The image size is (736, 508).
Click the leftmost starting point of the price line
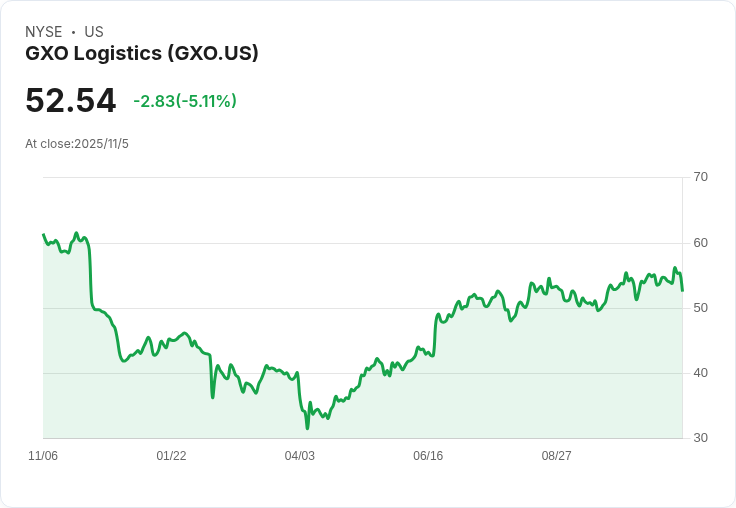point(43,235)
